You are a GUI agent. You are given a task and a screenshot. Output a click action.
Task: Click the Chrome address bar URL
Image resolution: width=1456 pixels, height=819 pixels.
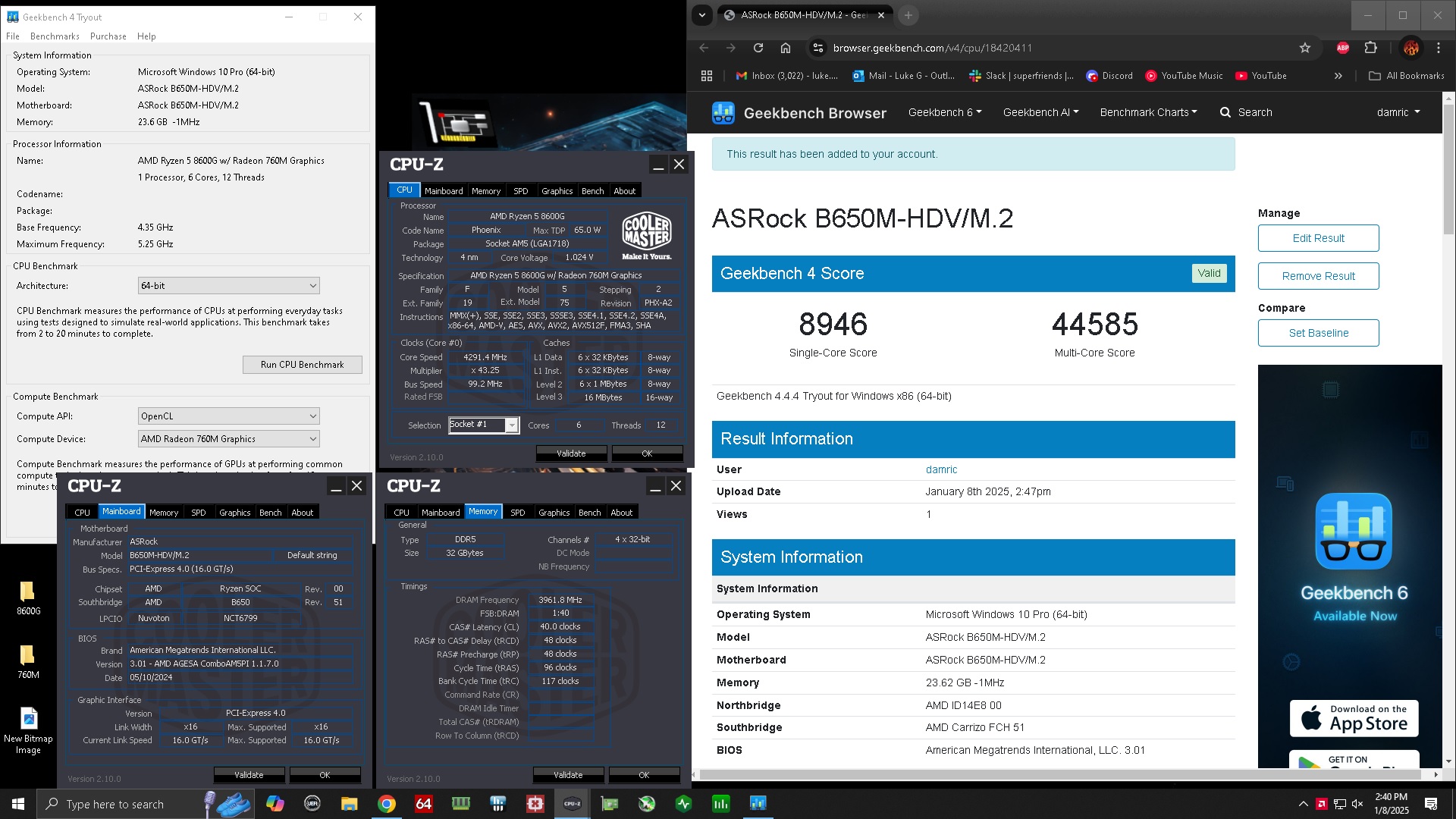pyautogui.click(x=932, y=48)
